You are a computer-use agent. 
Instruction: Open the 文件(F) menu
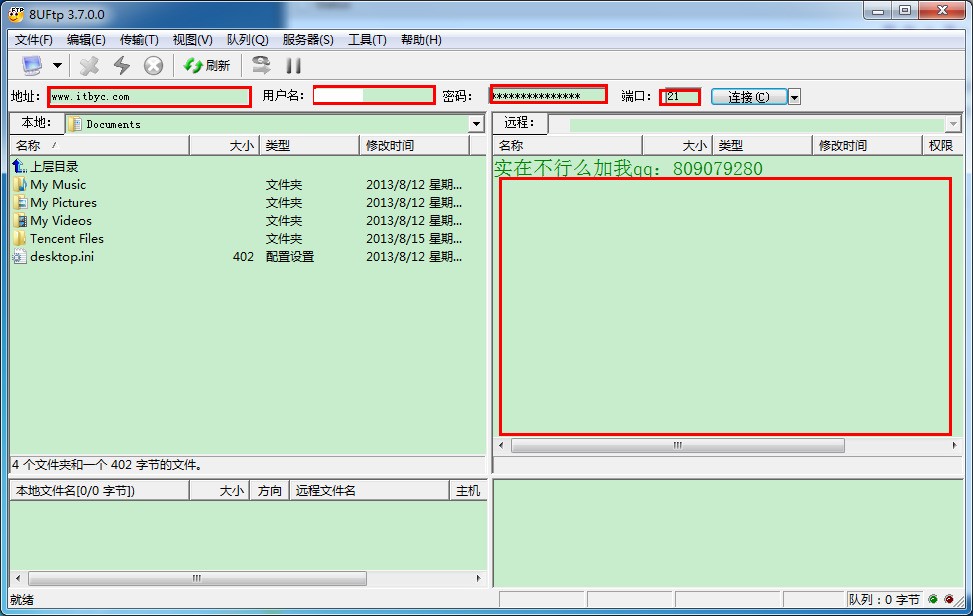tap(34, 40)
